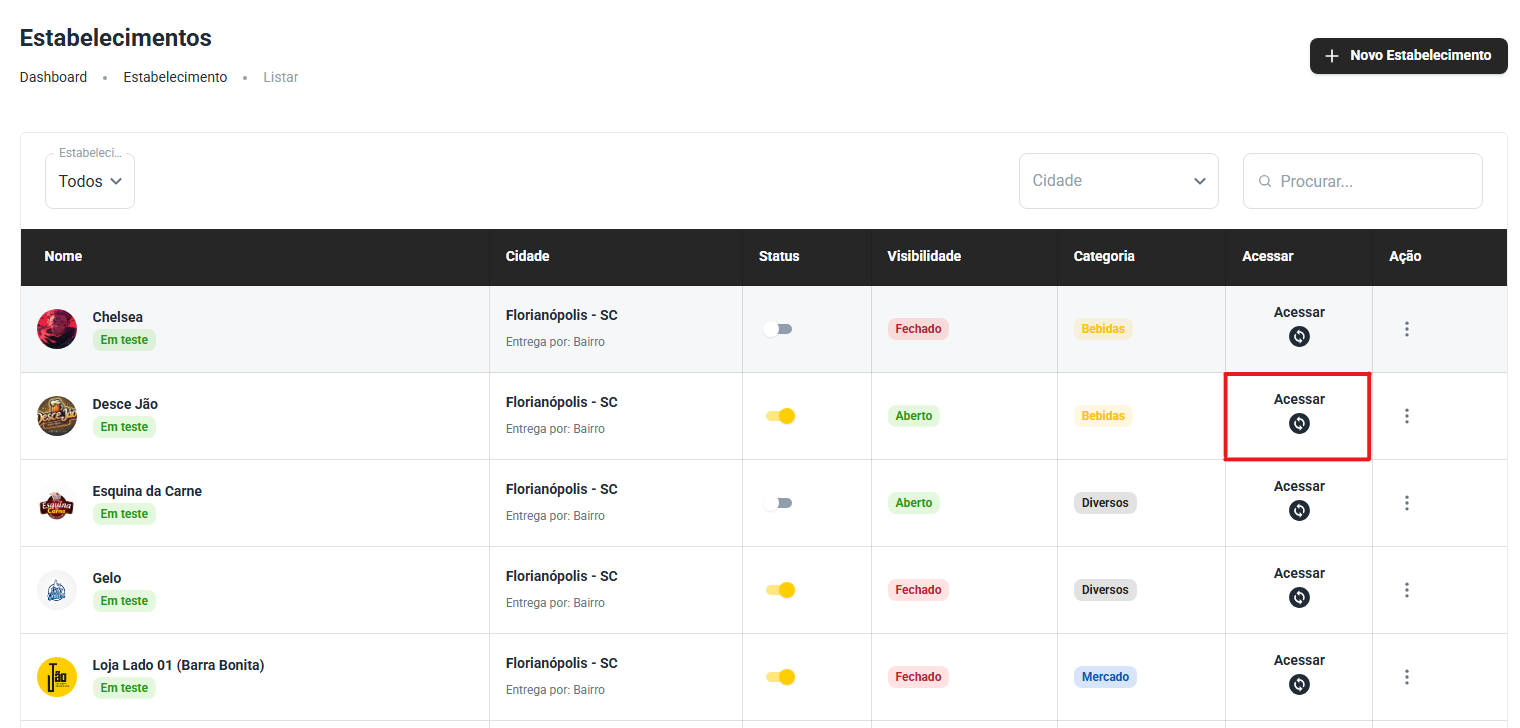The width and height of the screenshot is (1520, 728).
Task: Click the Acessar label in the Chelsea row
Action: pyautogui.click(x=1299, y=312)
